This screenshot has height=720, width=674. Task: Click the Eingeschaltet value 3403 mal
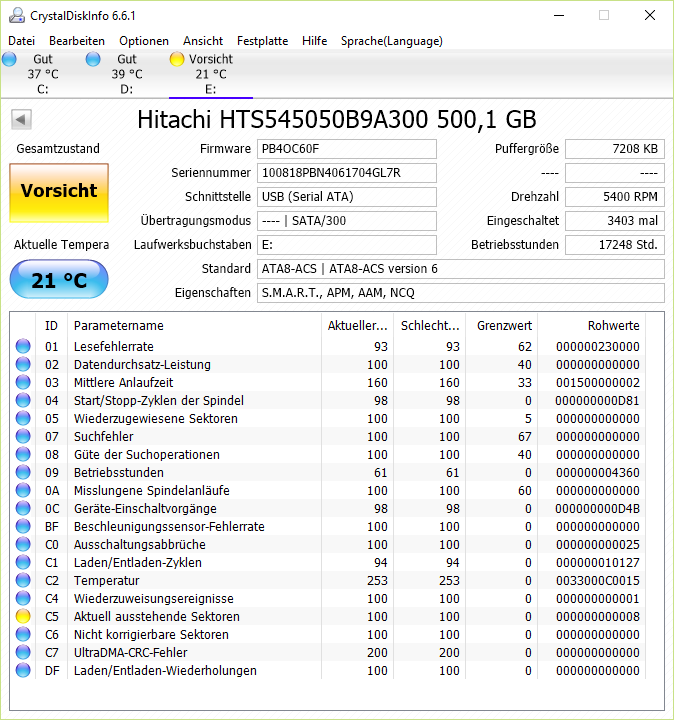615,220
